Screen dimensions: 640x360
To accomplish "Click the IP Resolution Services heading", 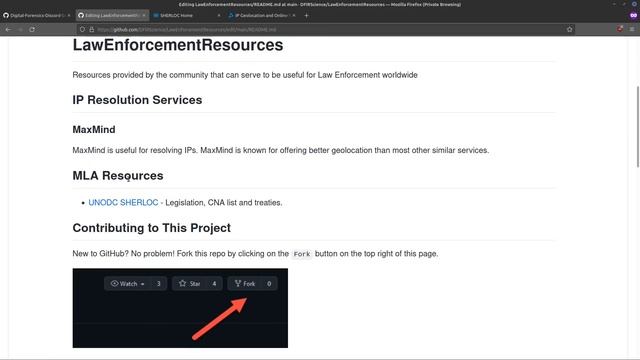I will point(137,100).
